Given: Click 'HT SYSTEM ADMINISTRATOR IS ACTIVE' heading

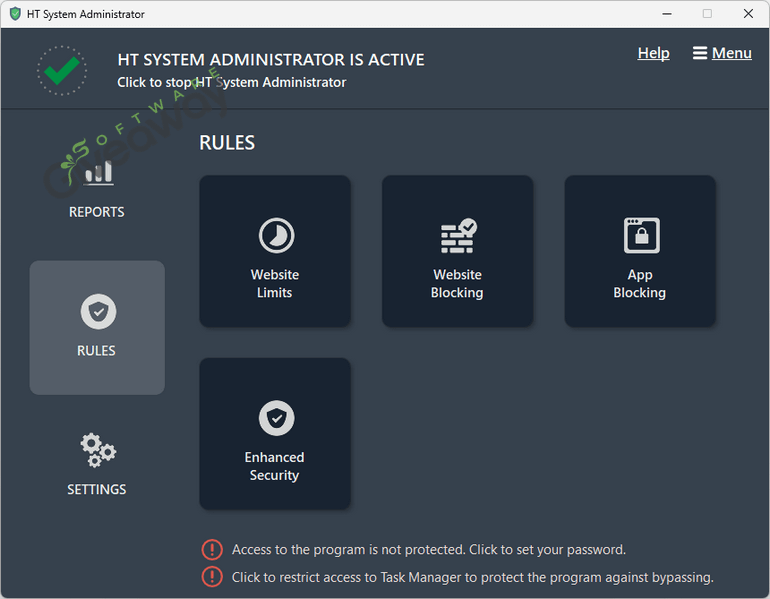Looking at the screenshot, I should pyautogui.click(x=271, y=60).
